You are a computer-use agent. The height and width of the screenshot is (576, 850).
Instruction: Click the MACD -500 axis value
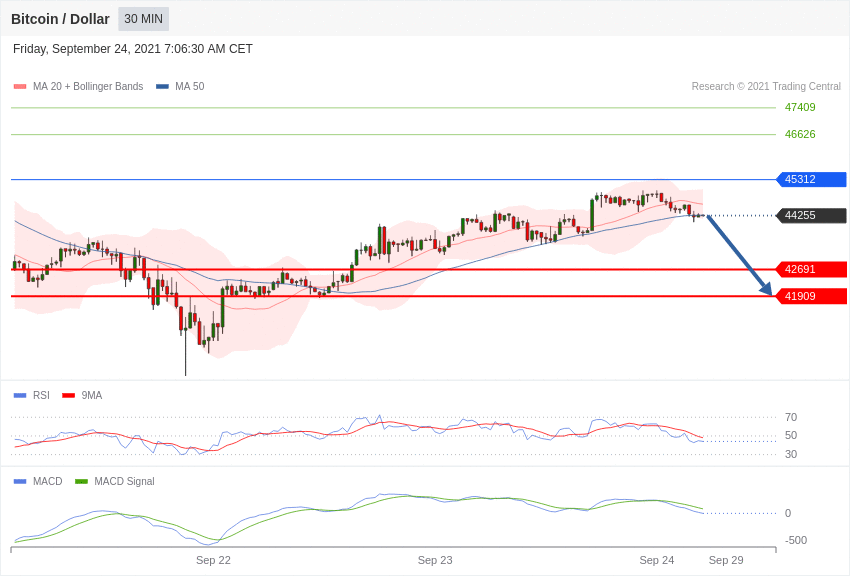(796, 541)
